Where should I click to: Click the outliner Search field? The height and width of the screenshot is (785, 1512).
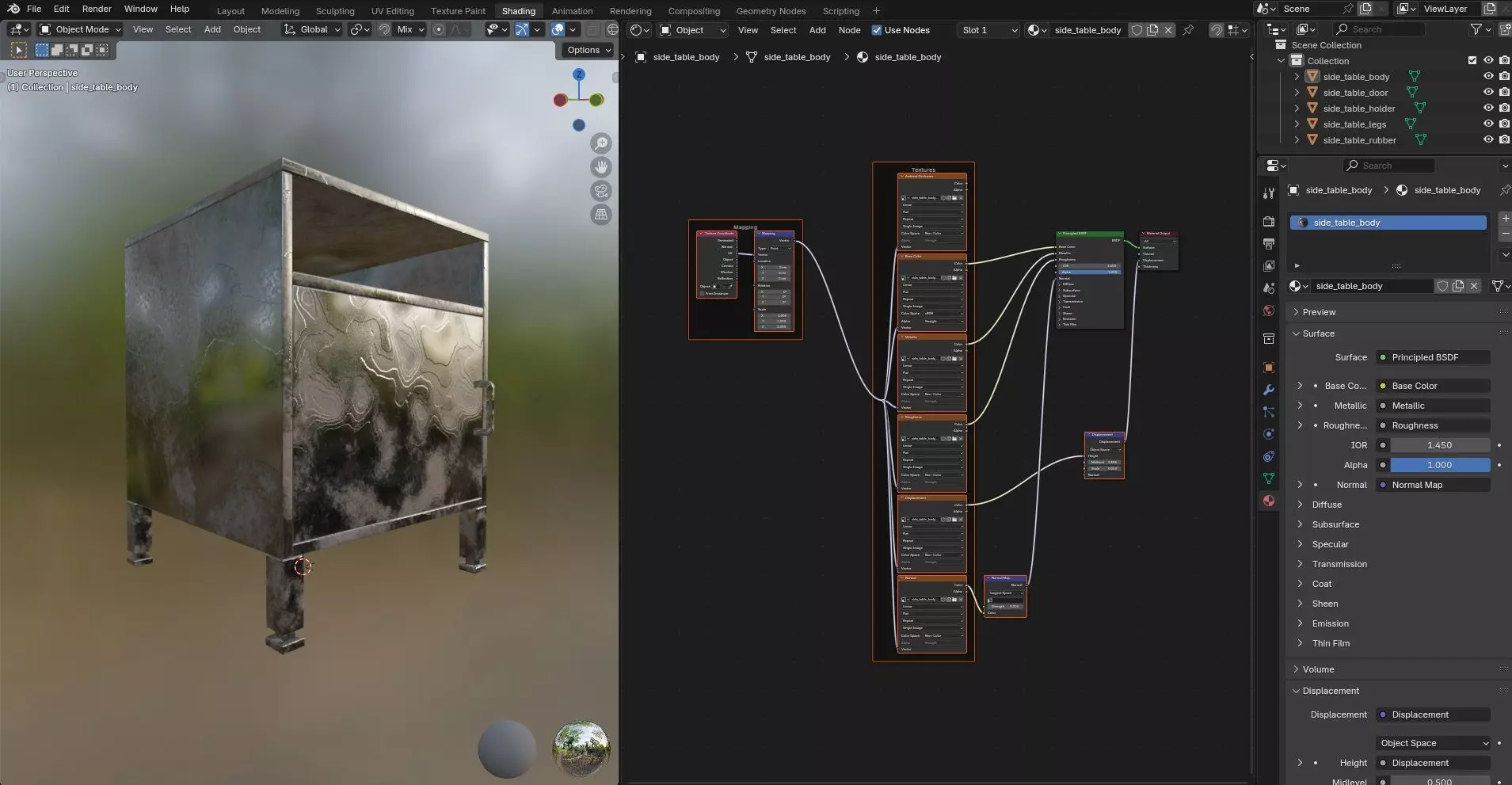click(1378, 29)
